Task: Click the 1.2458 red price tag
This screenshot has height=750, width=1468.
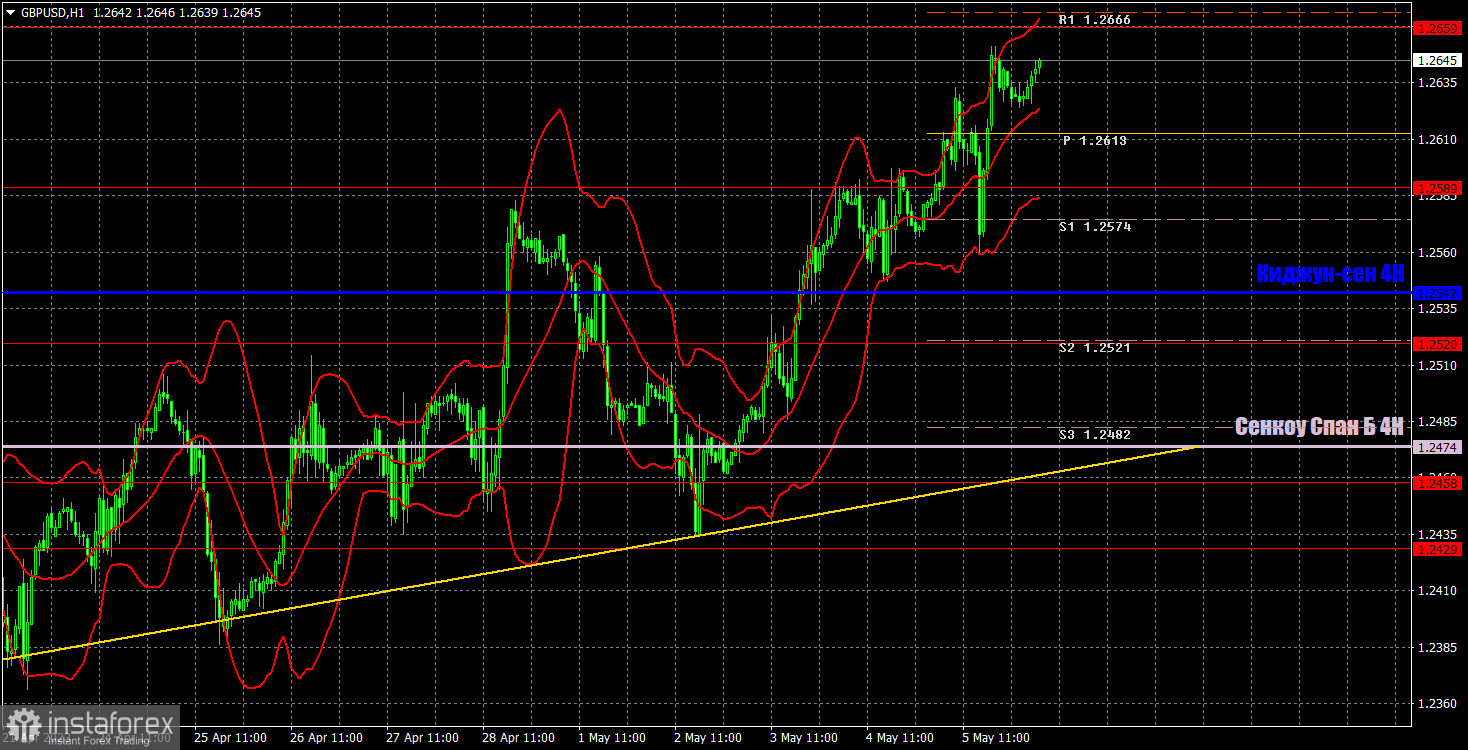Action: 1438,483
